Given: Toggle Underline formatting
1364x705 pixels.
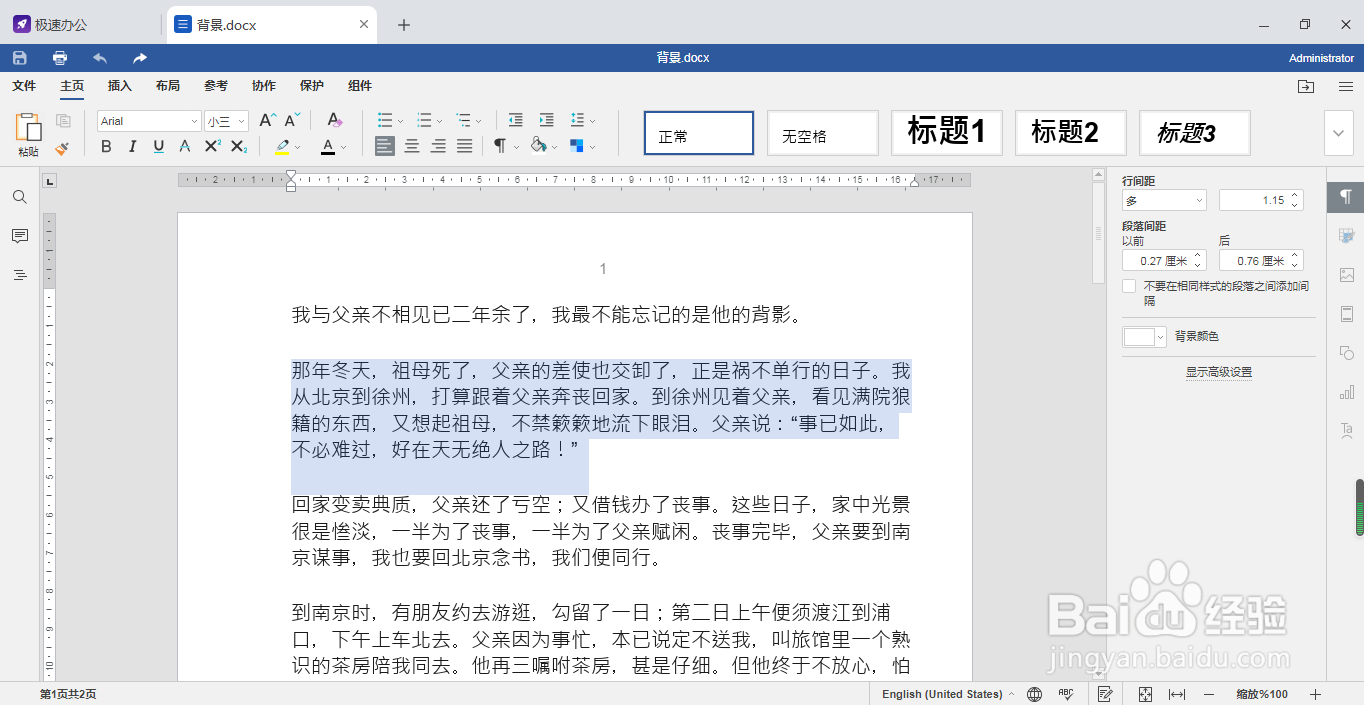Looking at the screenshot, I should pos(159,147).
